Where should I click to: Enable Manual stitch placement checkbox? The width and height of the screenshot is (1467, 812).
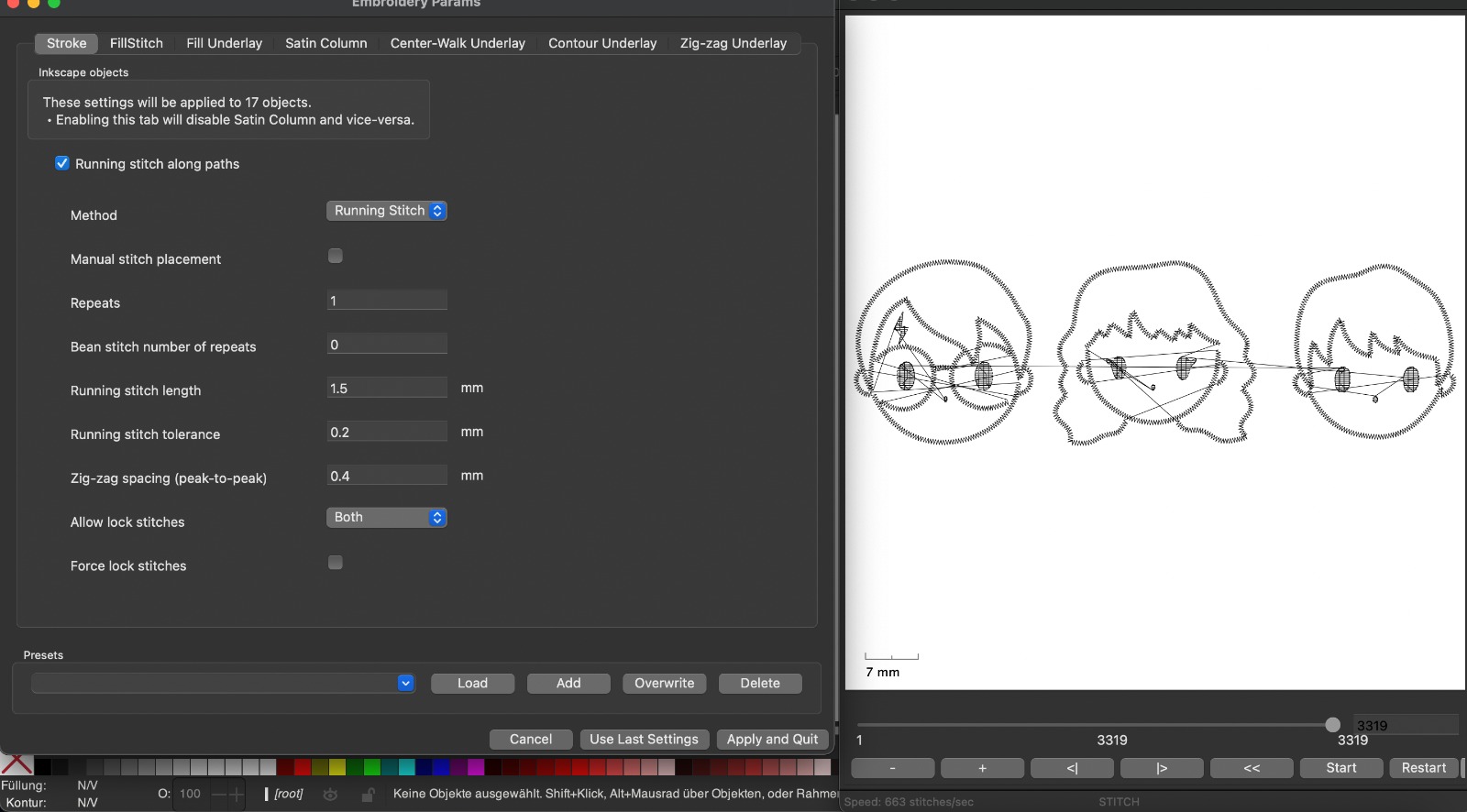(336, 256)
